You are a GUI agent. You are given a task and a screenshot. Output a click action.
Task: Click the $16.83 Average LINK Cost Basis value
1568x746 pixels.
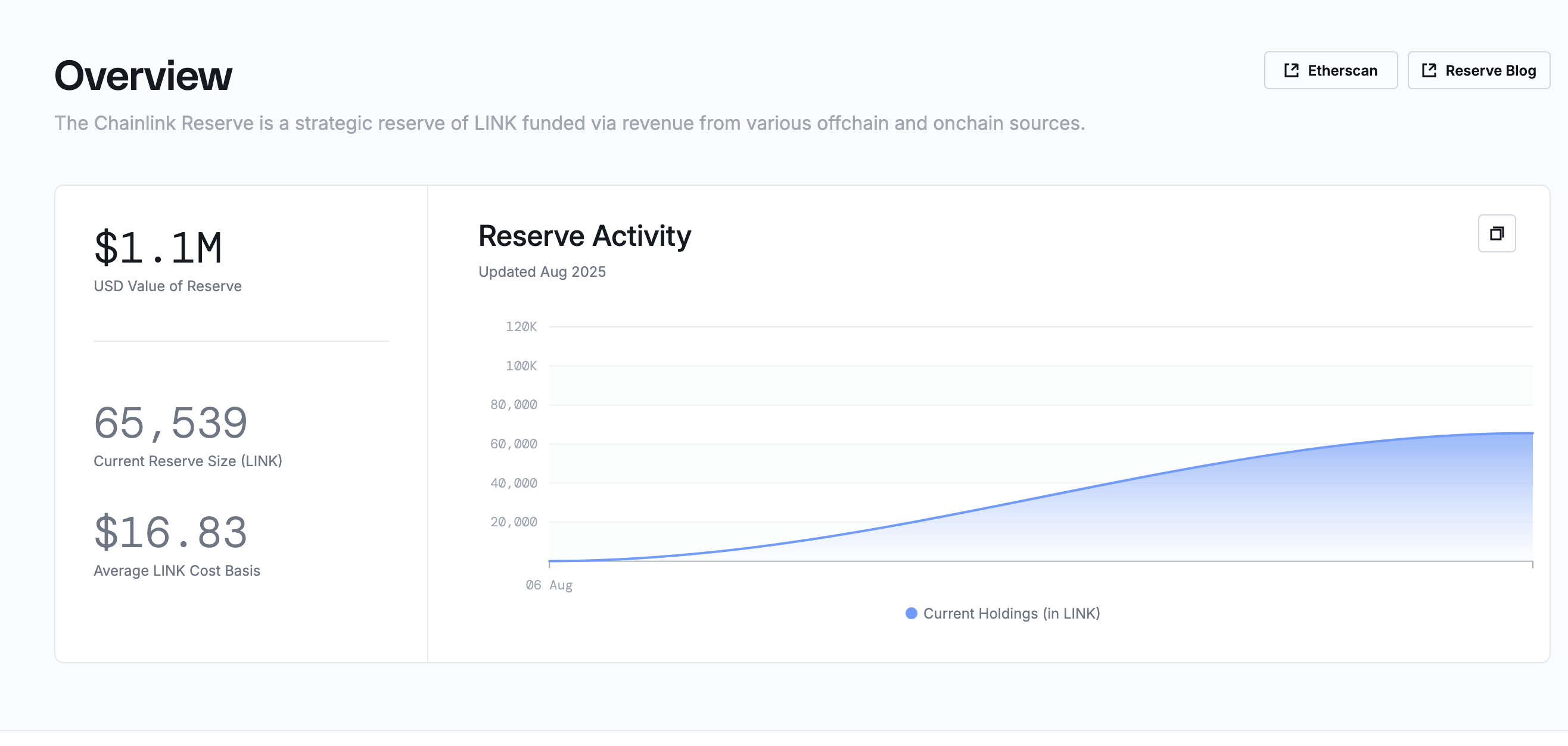click(x=170, y=532)
